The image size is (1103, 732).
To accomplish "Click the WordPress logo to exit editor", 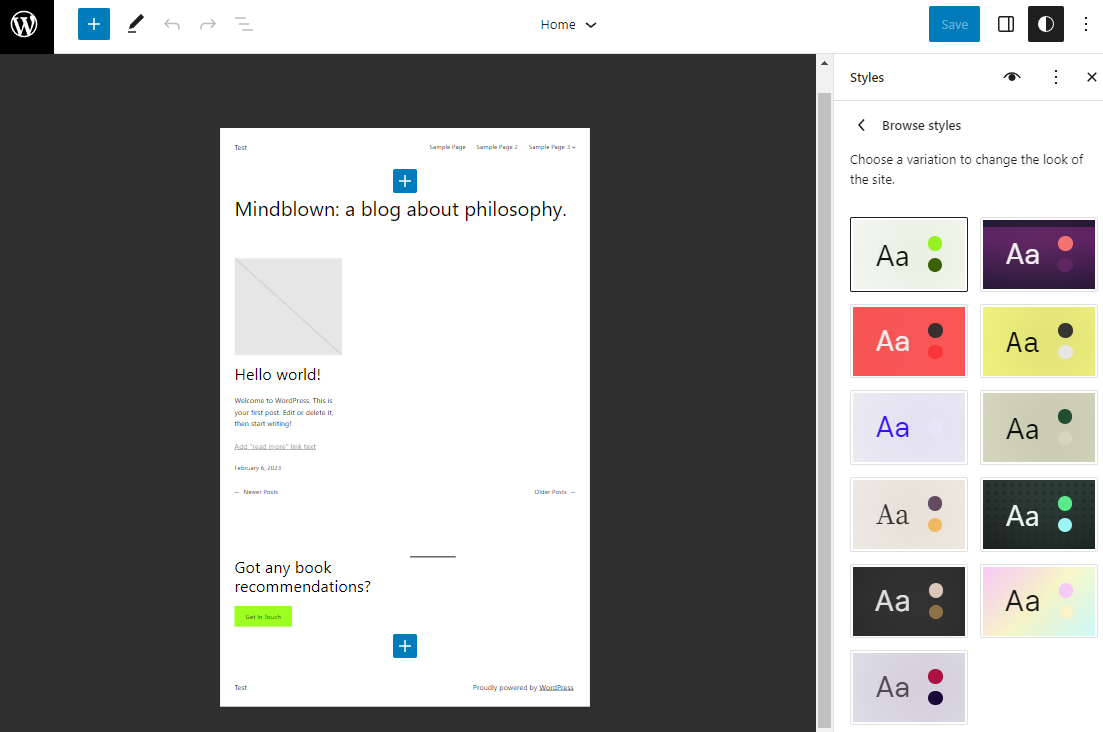I will tap(26, 26).
